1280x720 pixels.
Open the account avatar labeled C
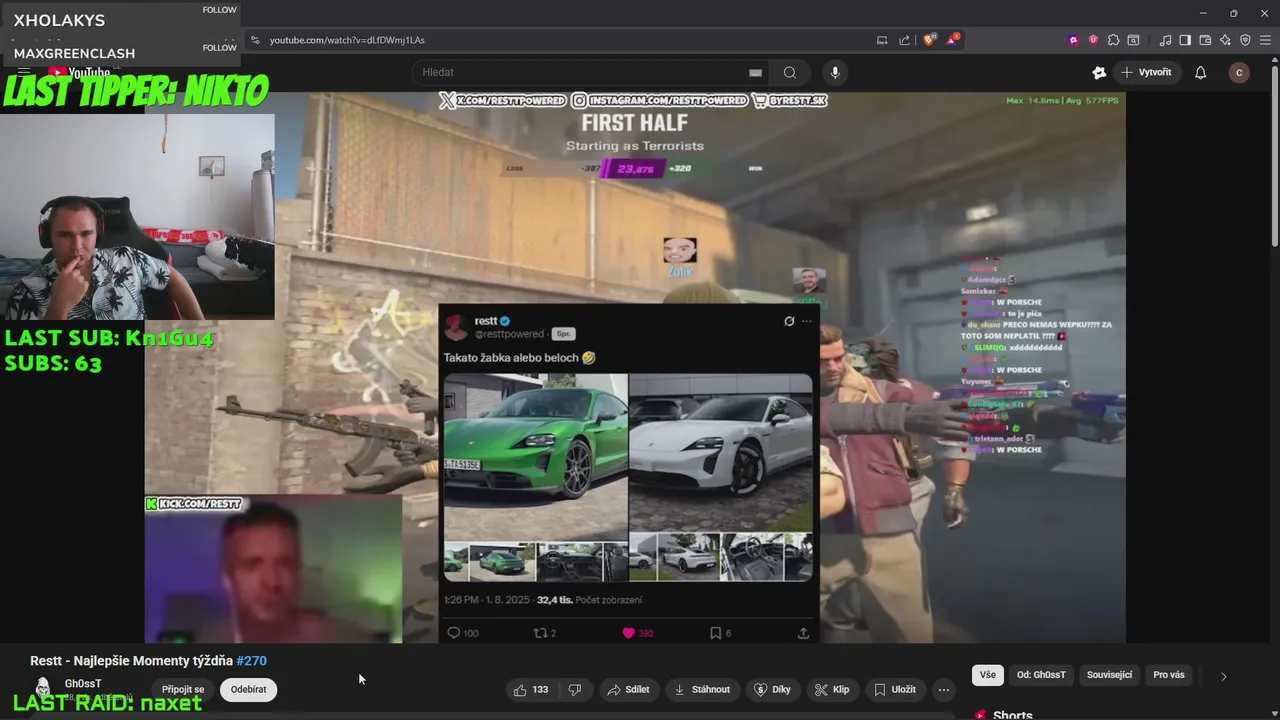(x=1239, y=72)
